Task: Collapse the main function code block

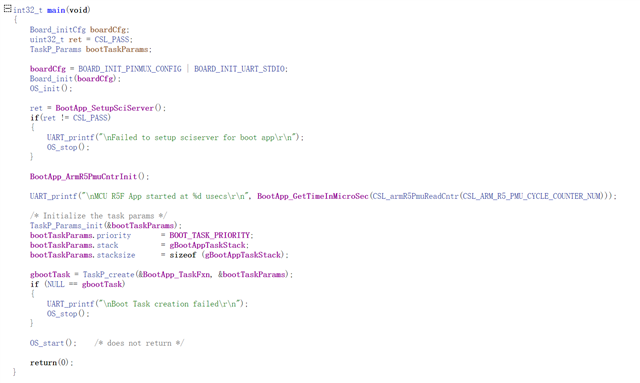Action: pyautogui.click(x=7, y=8)
